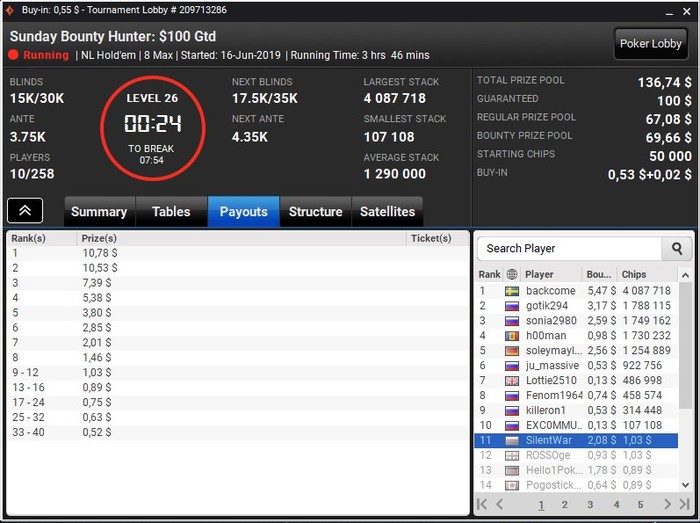Go to next players page arrow
700x523 pixels.
click(667, 504)
